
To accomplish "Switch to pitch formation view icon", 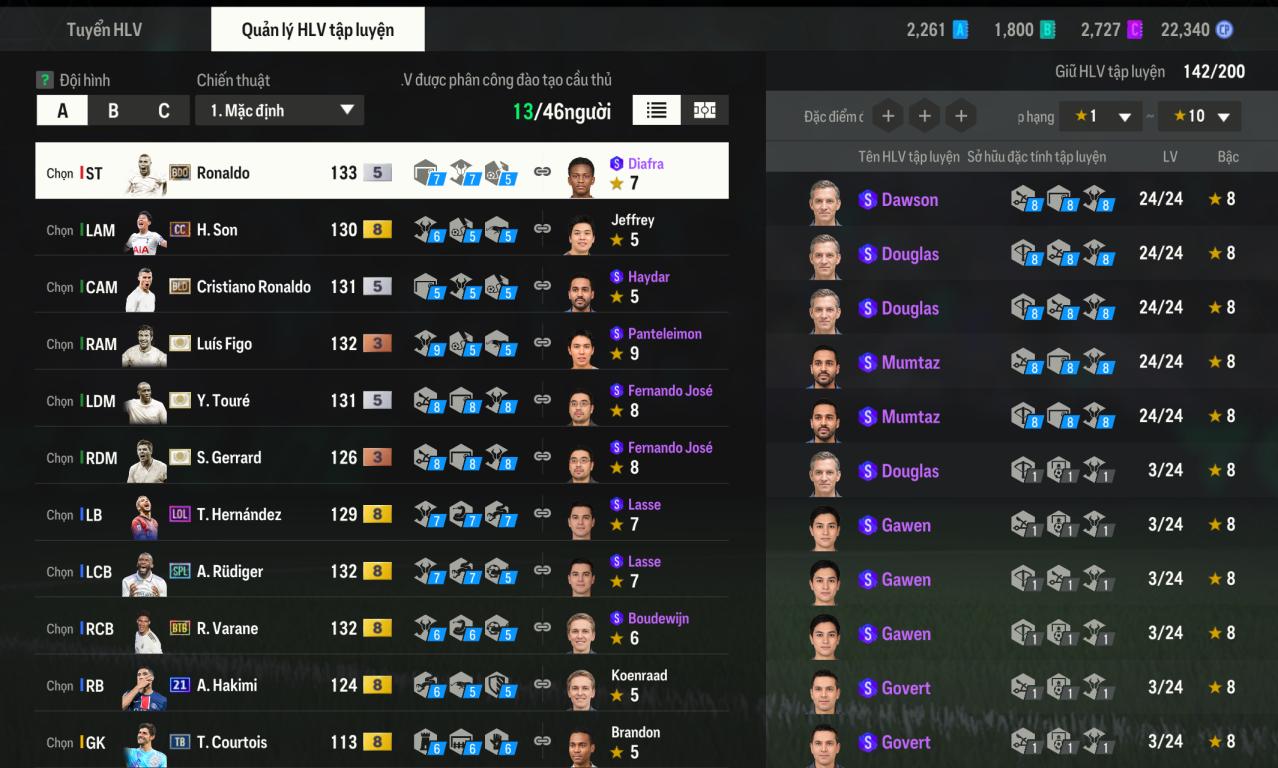I will (705, 111).
